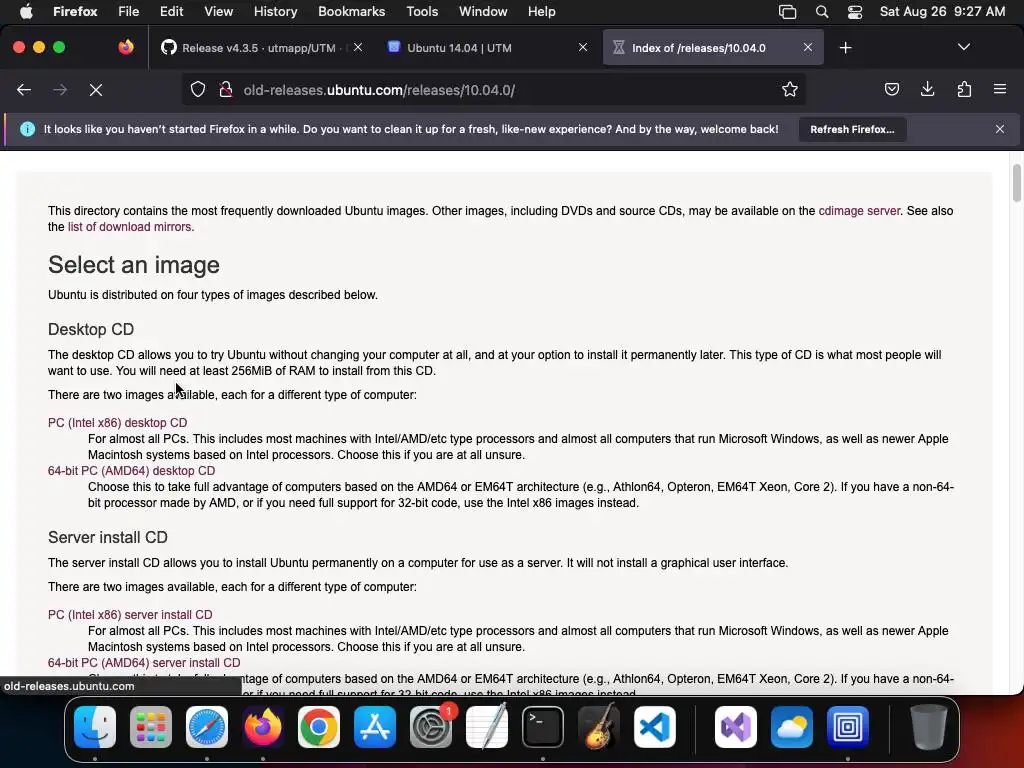Open the Tools menu
This screenshot has height=768, width=1024.
pos(422,12)
